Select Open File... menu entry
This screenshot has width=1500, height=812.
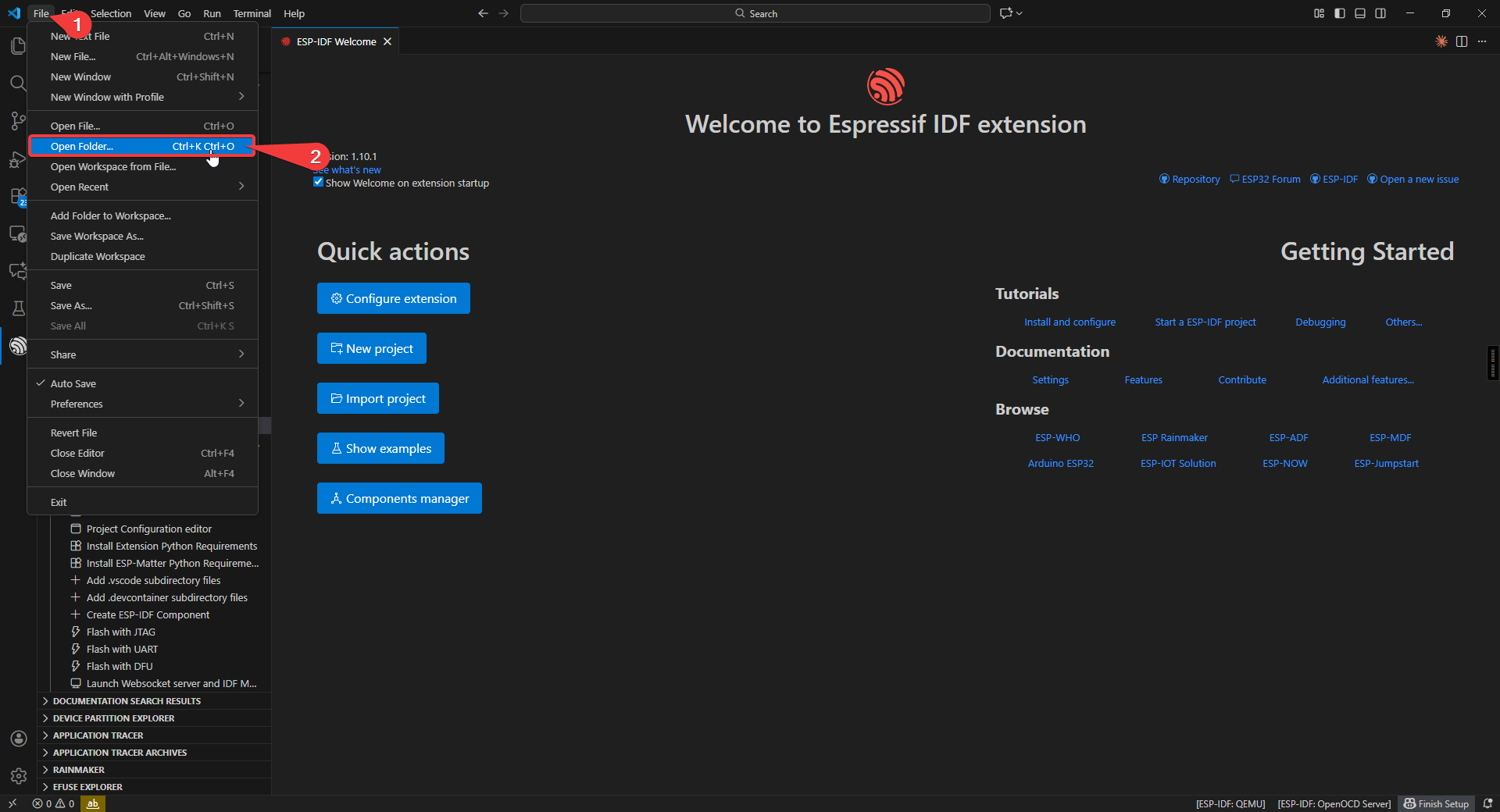pyautogui.click(x=143, y=126)
